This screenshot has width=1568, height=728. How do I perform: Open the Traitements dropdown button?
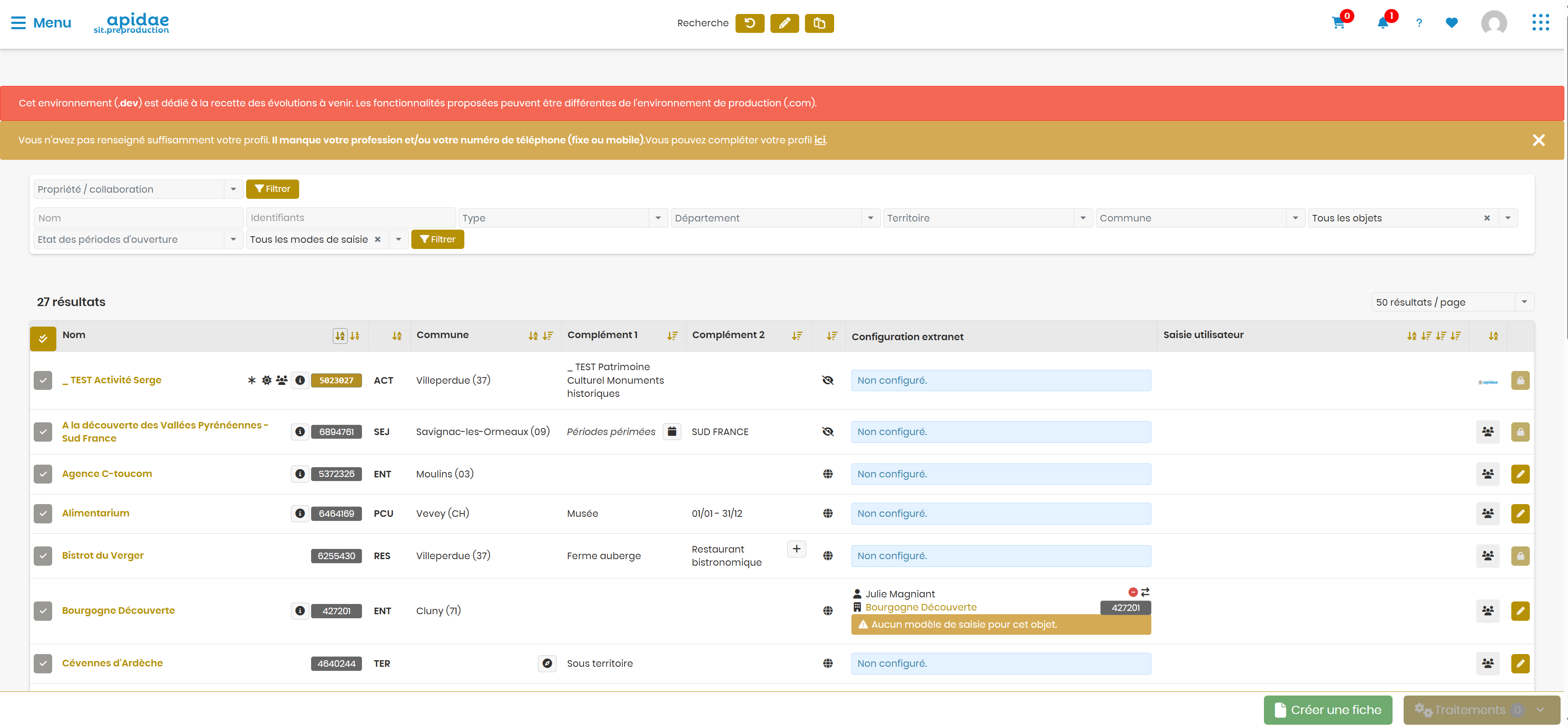[1482, 710]
